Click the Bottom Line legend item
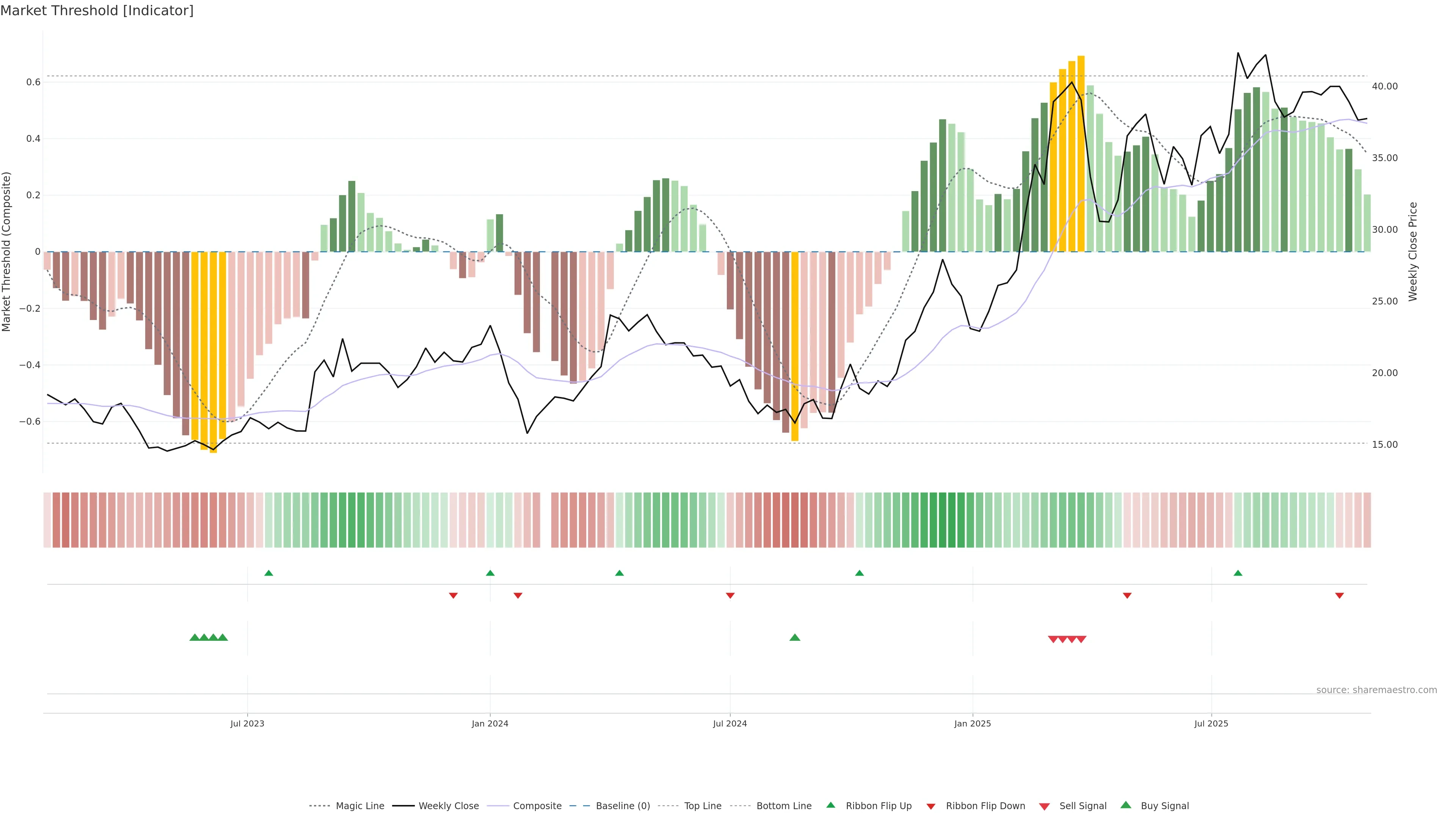This screenshot has width=1456, height=819. click(x=783, y=806)
